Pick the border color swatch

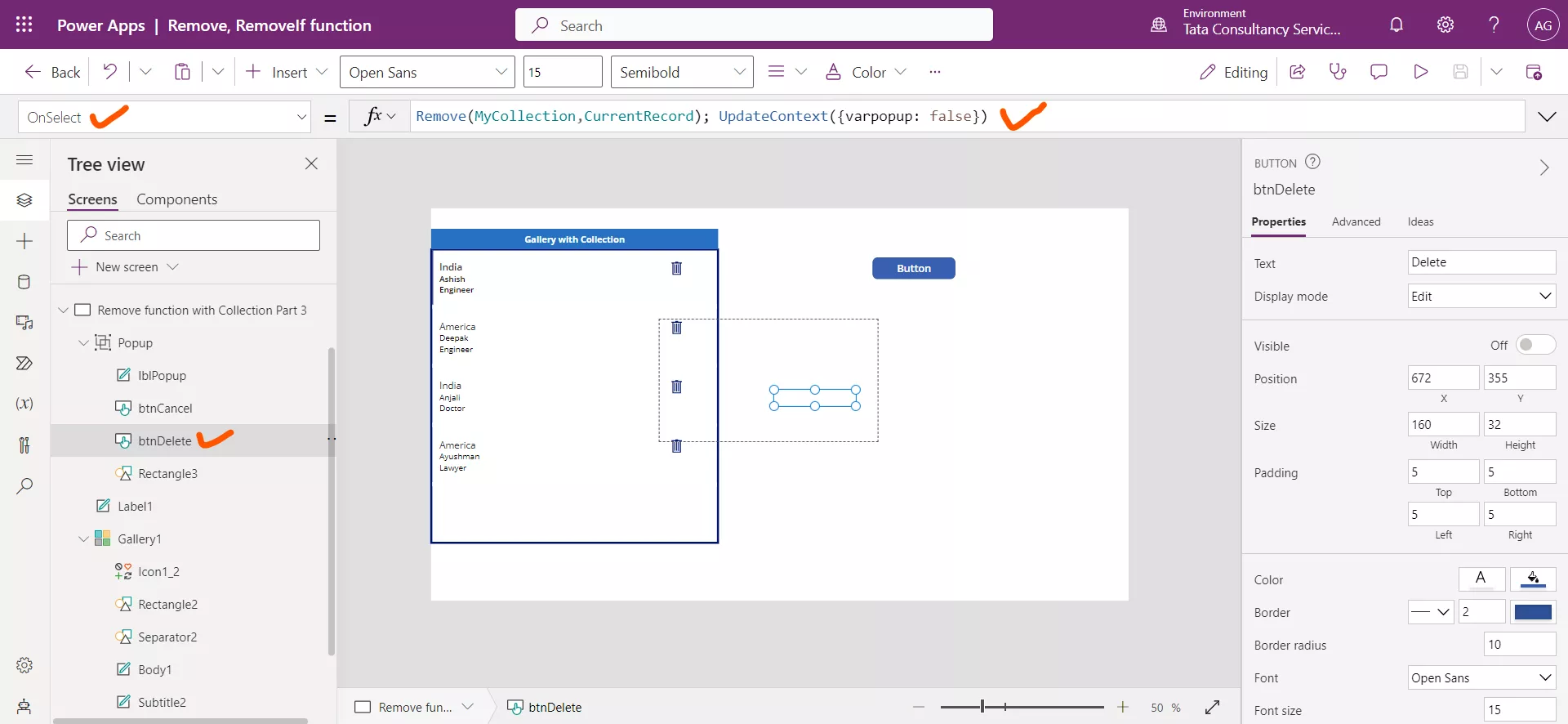(1533, 611)
